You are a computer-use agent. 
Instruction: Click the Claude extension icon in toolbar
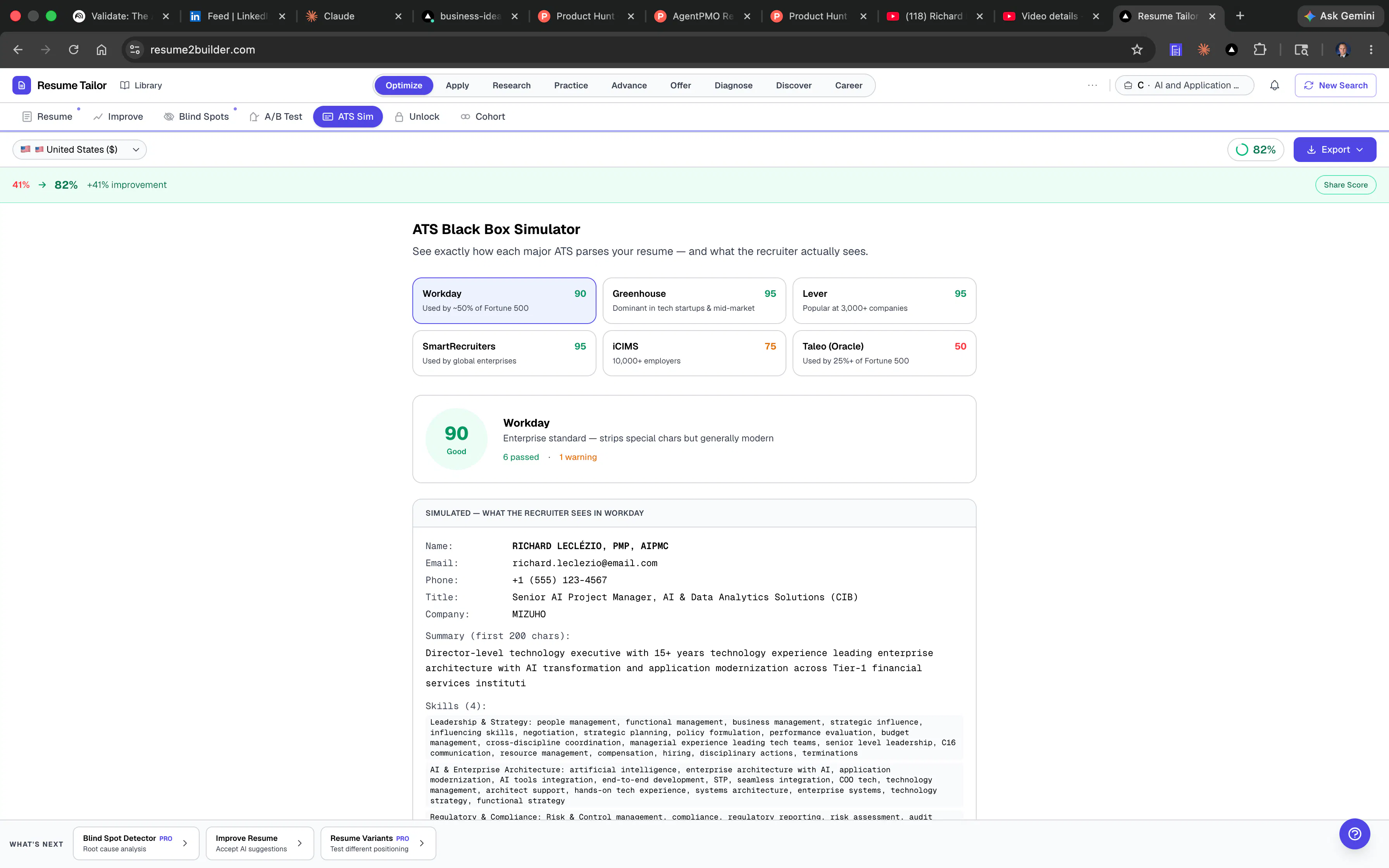pyautogui.click(x=1204, y=49)
